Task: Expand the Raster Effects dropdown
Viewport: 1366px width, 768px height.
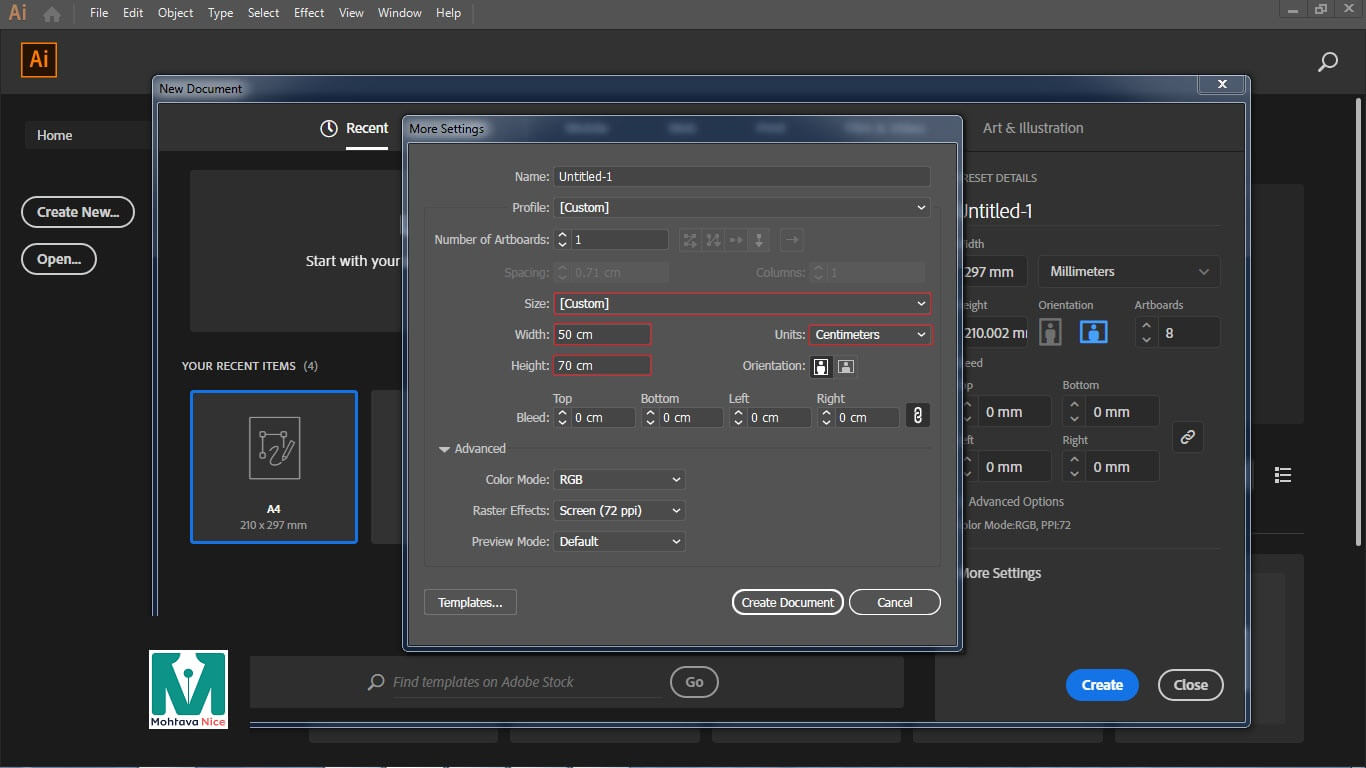Action: point(620,511)
